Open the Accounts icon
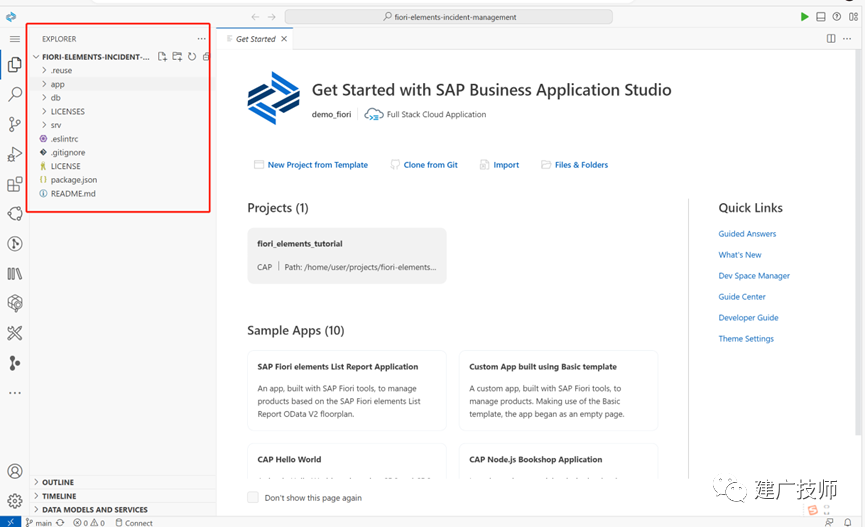This screenshot has height=527, width=865. [15, 471]
